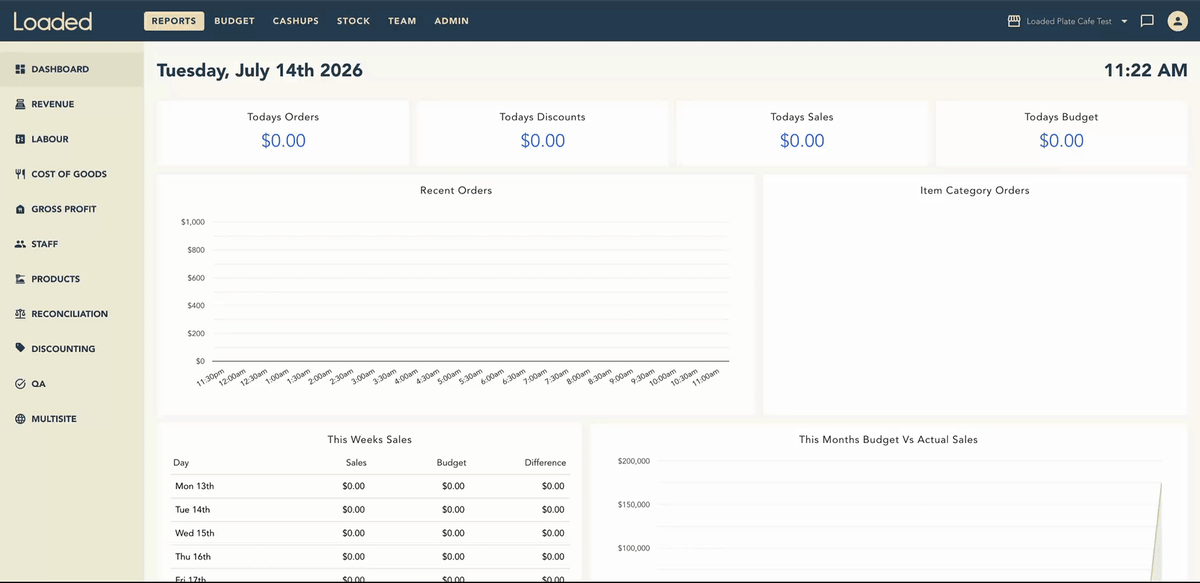The image size is (1200, 583).
Task: Expand the venue selector dropdown arrow
Action: (1124, 21)
